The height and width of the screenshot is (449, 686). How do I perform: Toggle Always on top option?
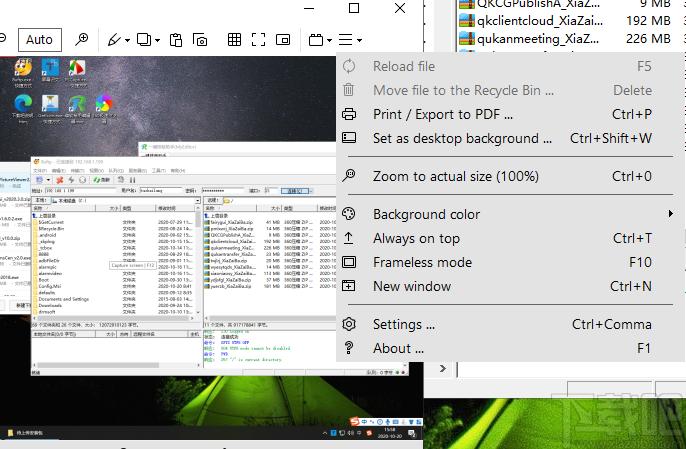[x=510, y=239]
